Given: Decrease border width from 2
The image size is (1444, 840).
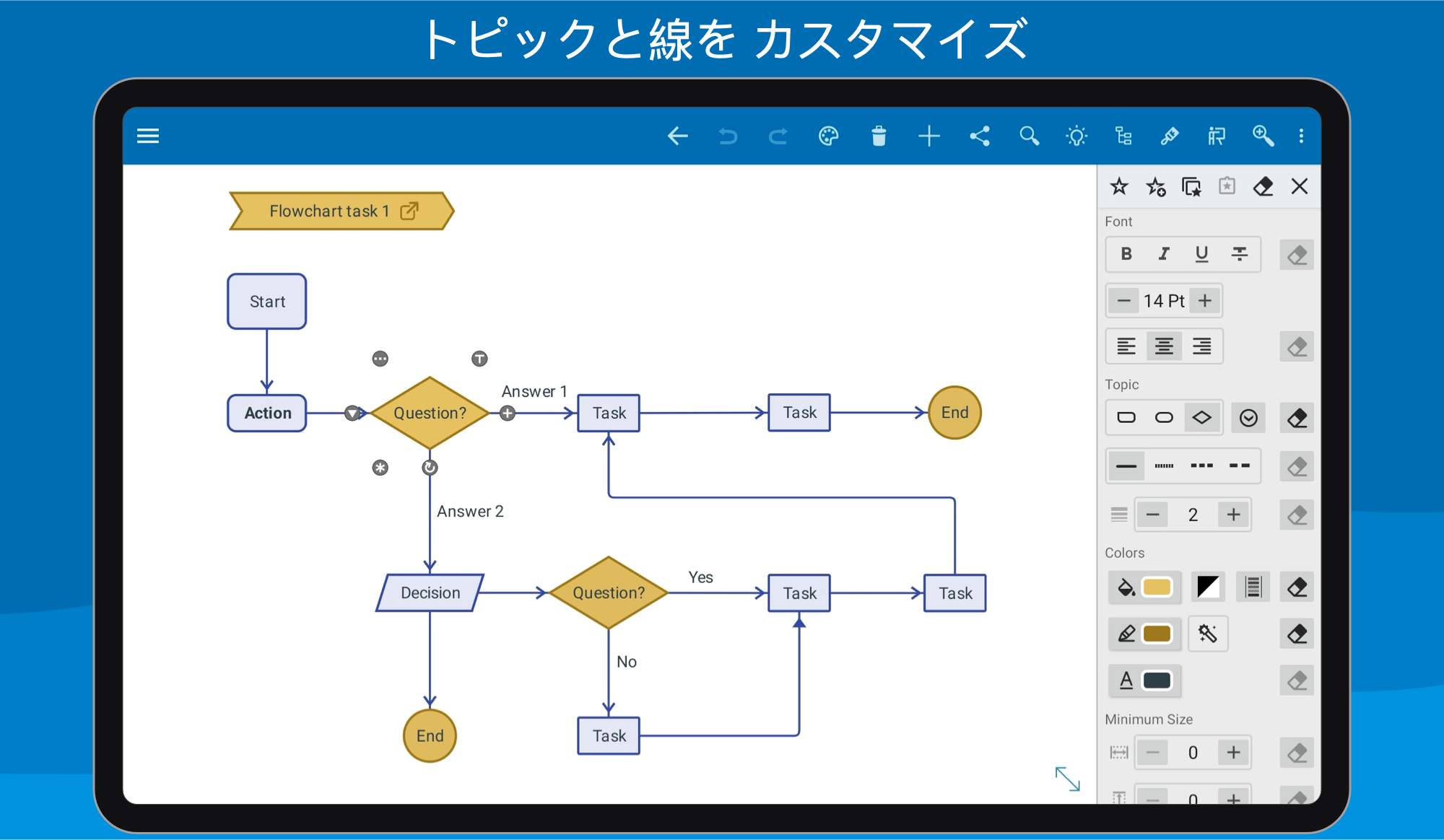Looking at the screenshot, I should tap(1152, 515).
